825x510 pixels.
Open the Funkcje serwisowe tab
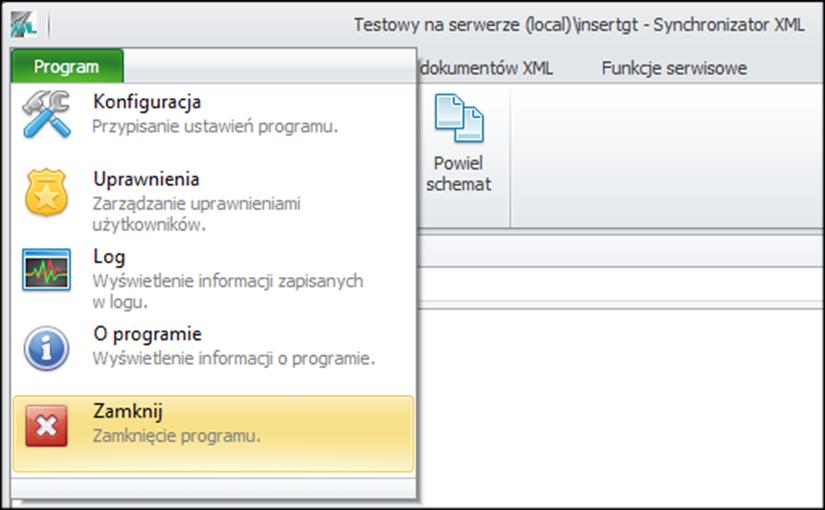click(674, 68)
